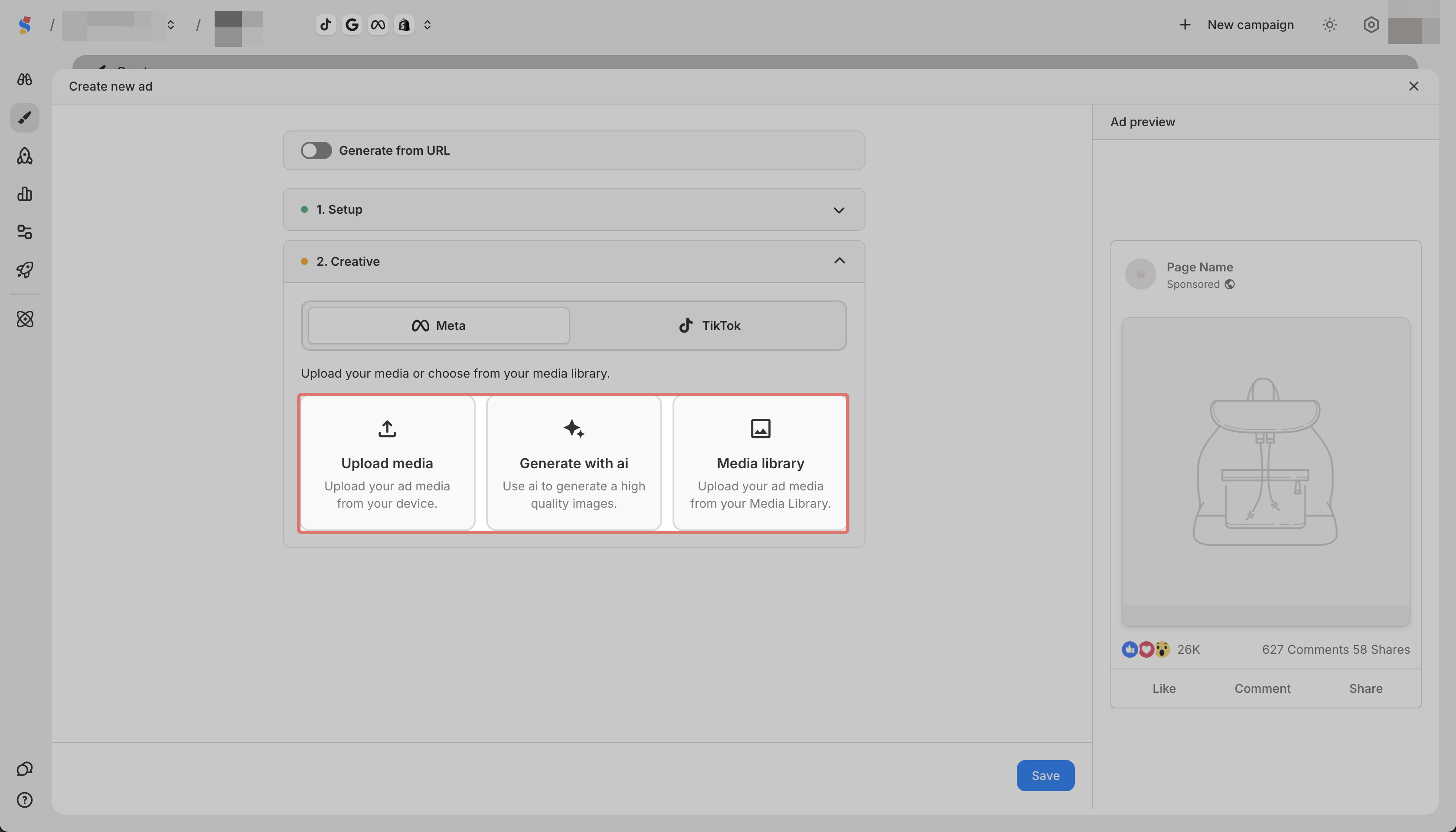1456x832 pixels.
Task: Expand the 1. Setup section chevron
Action: 838,210
